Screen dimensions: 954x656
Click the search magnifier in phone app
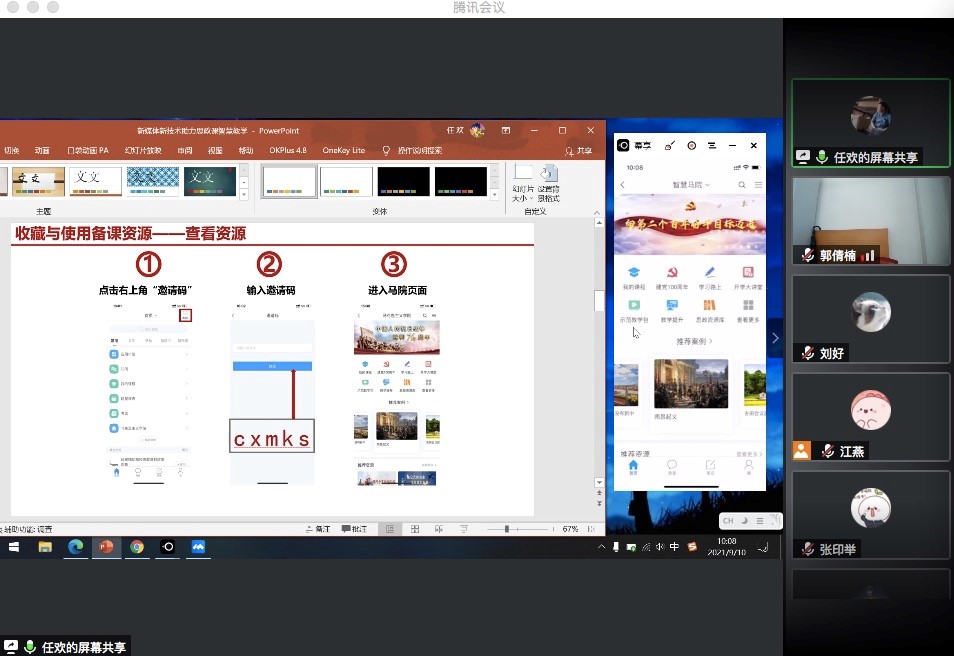[741, 185]
